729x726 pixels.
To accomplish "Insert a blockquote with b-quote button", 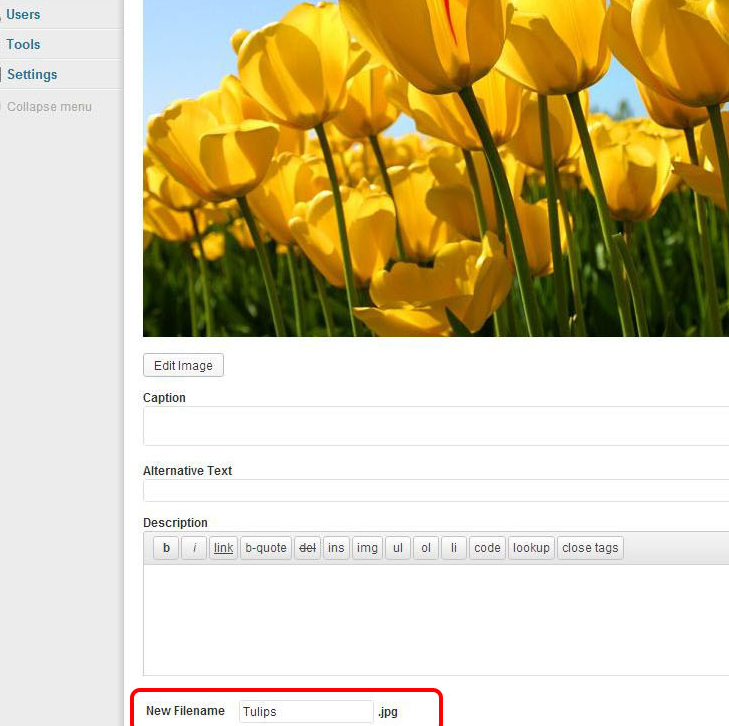I will pos(266,548).
